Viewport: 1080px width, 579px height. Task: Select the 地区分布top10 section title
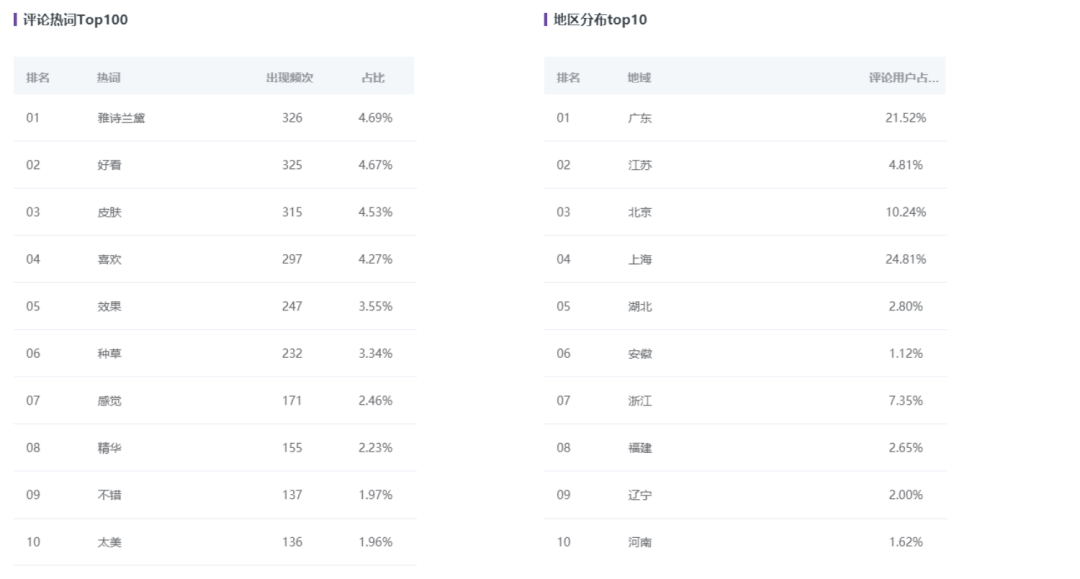click(x=600, y=20)
